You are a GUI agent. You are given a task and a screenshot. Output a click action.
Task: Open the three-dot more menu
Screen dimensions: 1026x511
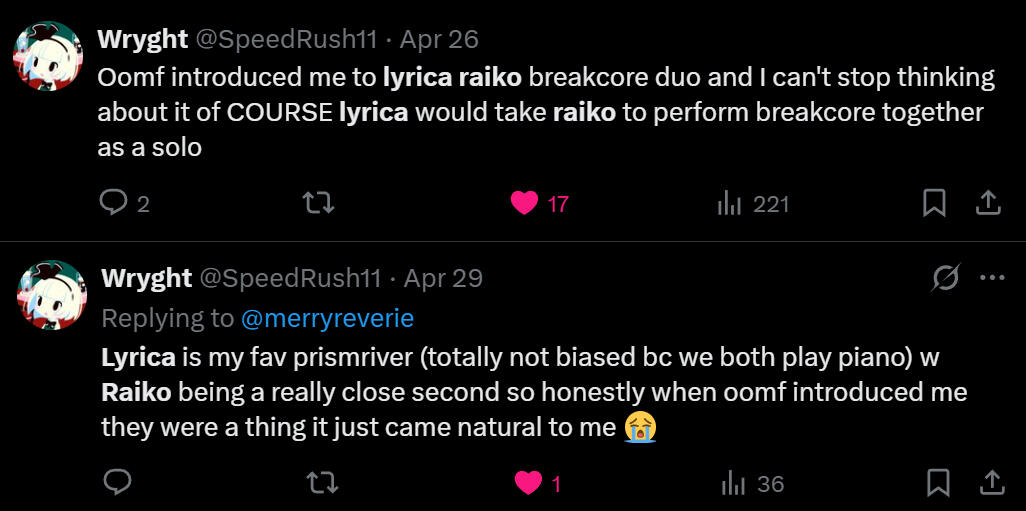(992, 278)
